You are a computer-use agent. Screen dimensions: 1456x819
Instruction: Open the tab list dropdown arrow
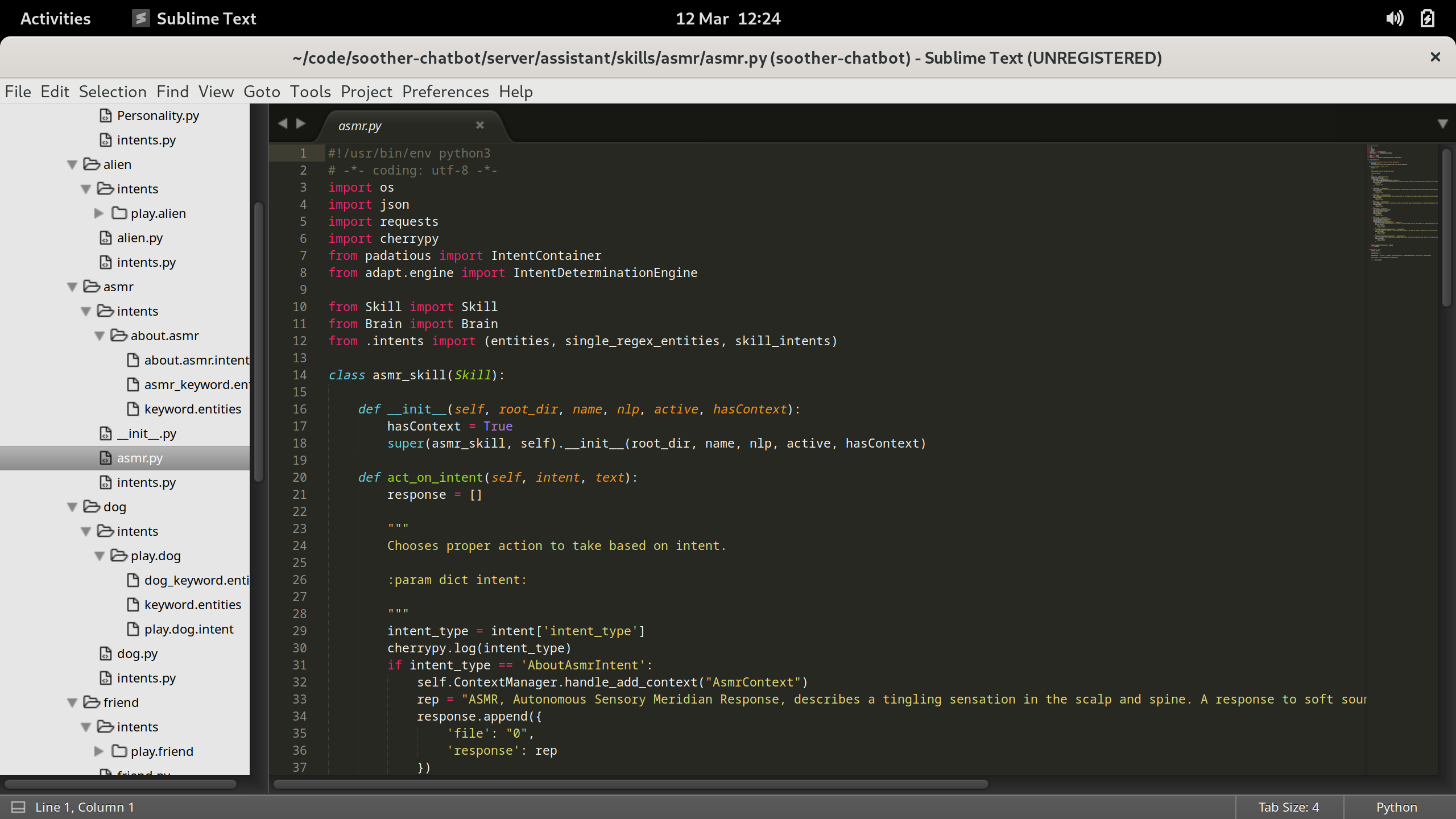coord(1442,123)
